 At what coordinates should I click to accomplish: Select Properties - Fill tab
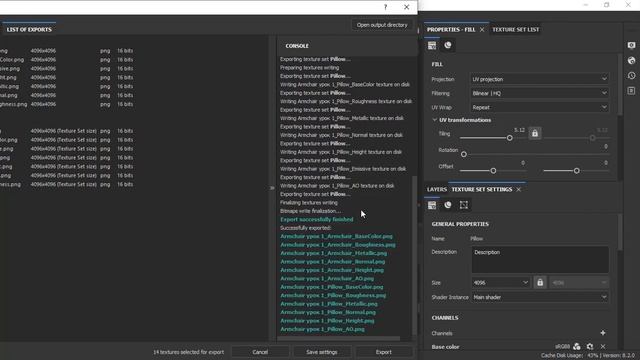pyautogui.click(x=451, y=29)
